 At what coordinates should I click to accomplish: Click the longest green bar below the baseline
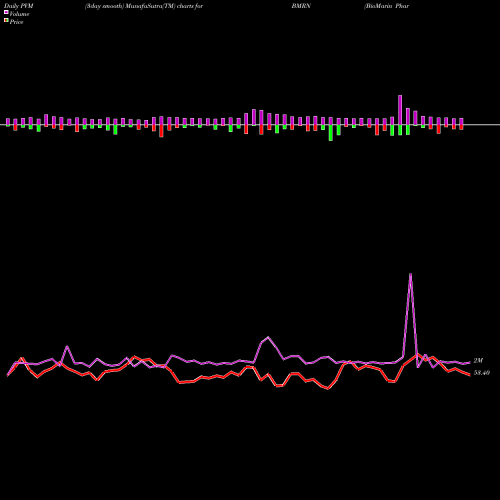[331, 133]
